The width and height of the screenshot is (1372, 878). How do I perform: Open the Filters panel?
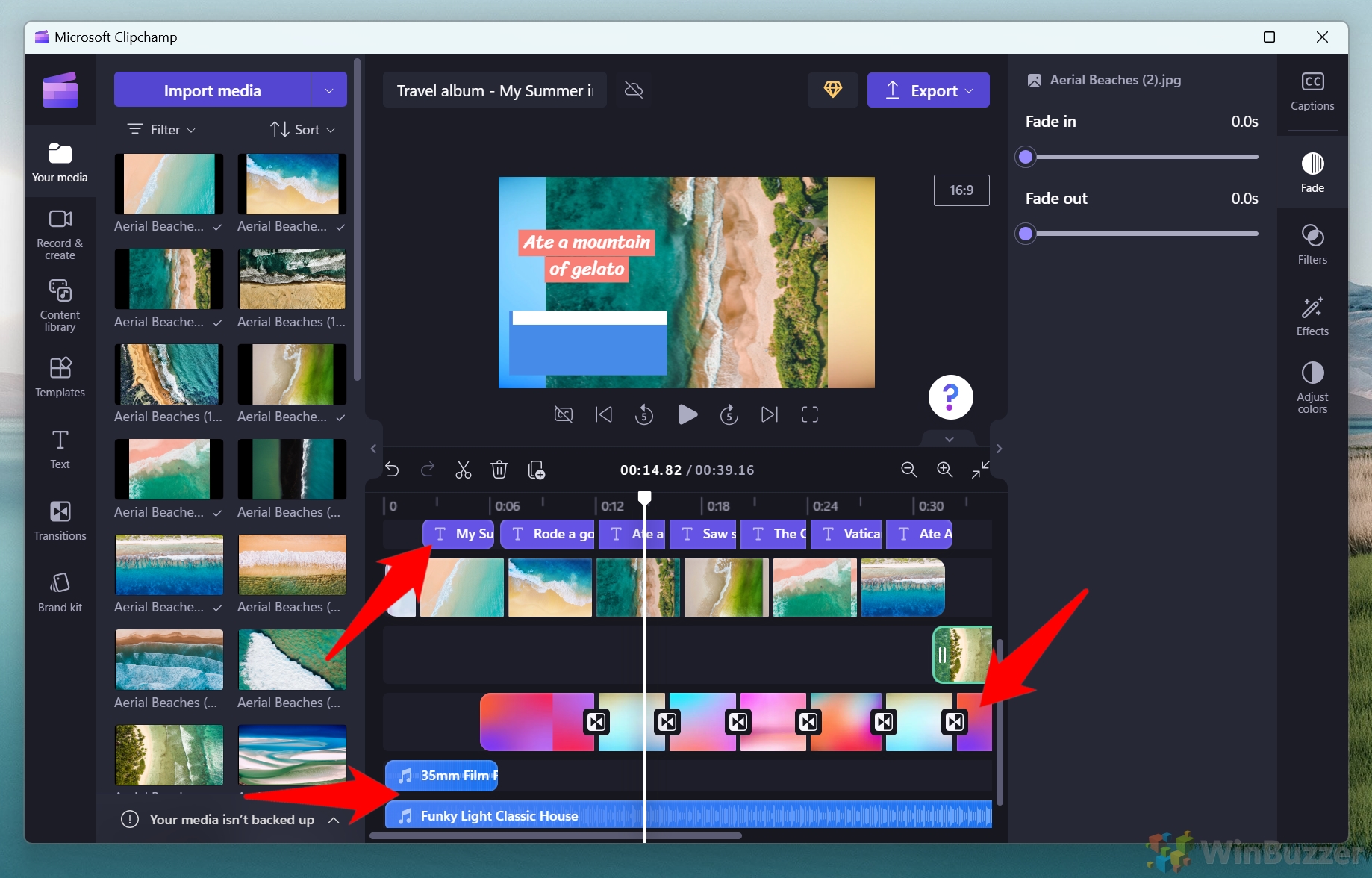1312,244
